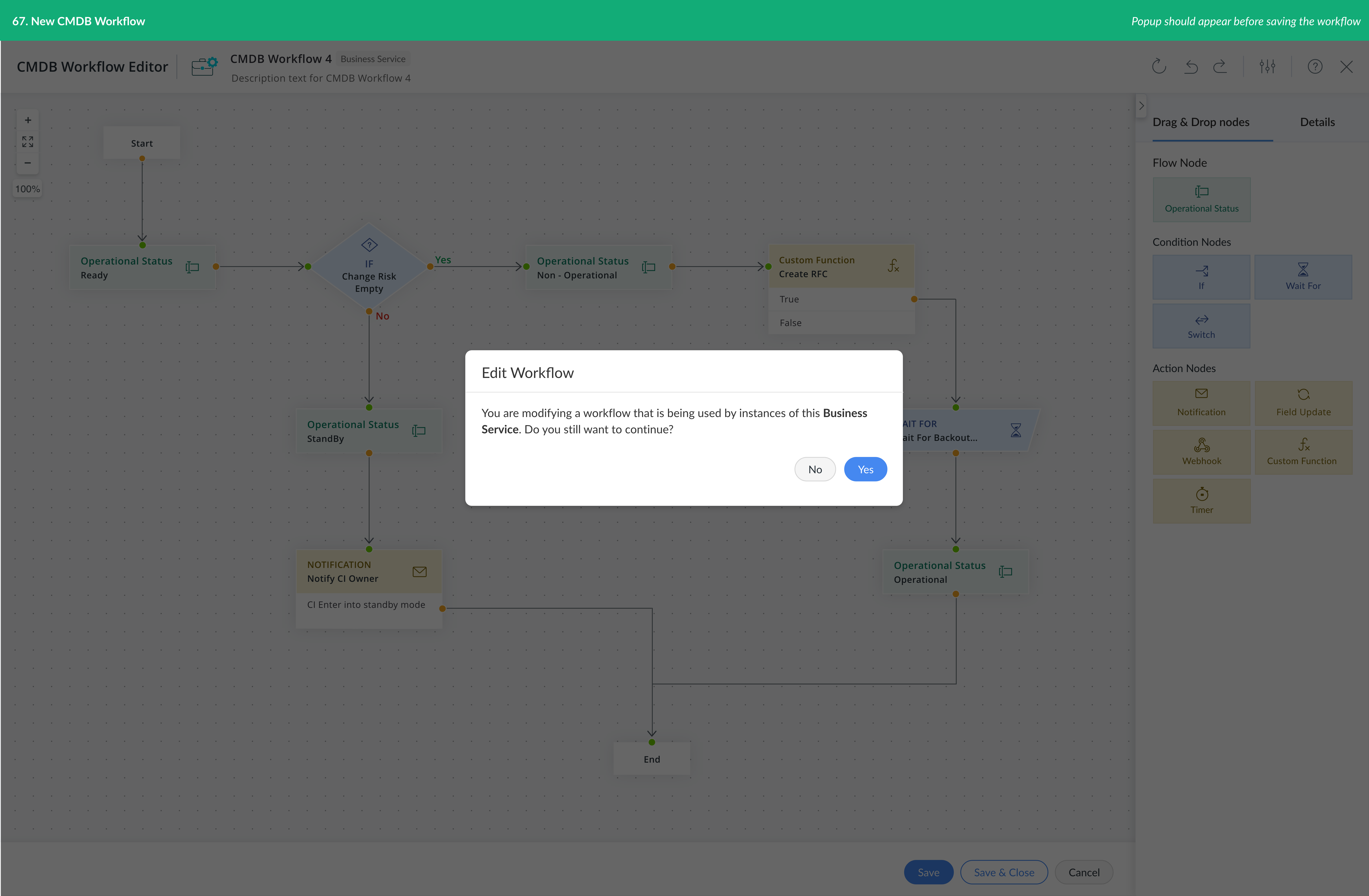The image size is (1369, 896).
Task: Switch to the Details tab
Action: [1317, 122]
